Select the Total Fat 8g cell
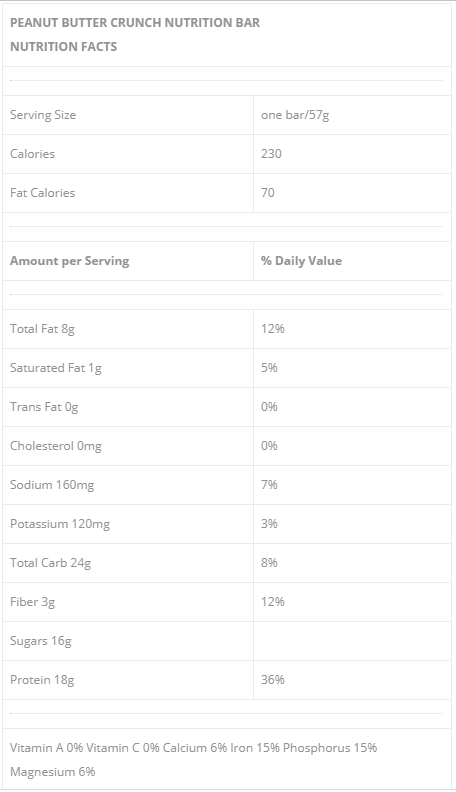 pyautogui.click(x=128, y=329)
